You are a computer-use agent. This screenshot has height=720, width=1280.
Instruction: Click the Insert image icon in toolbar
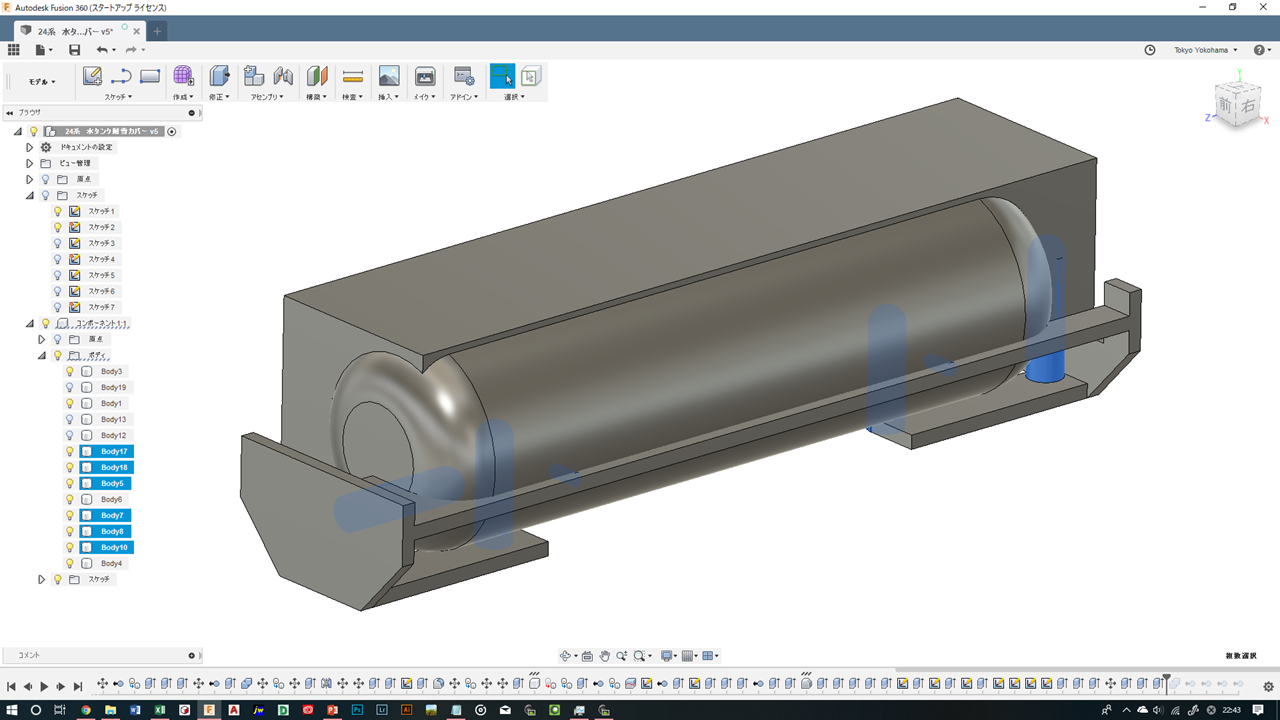coord(389,76)
